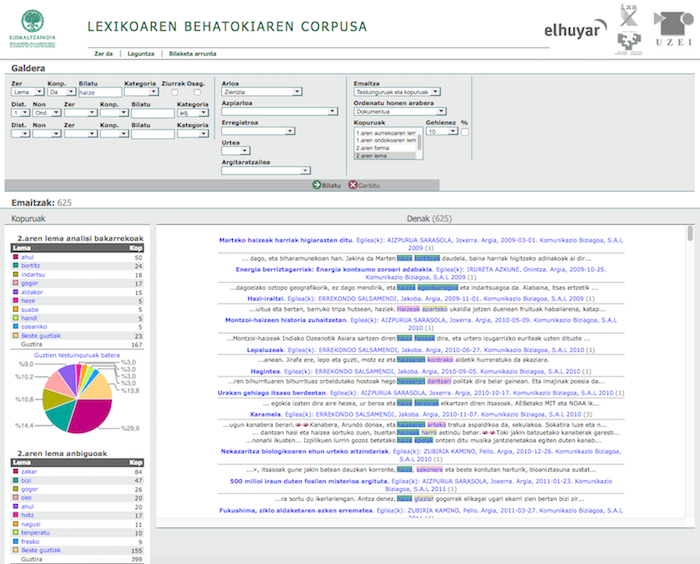
Task: Open the Lepaluzeak document title
Action: tap(266, 350)
